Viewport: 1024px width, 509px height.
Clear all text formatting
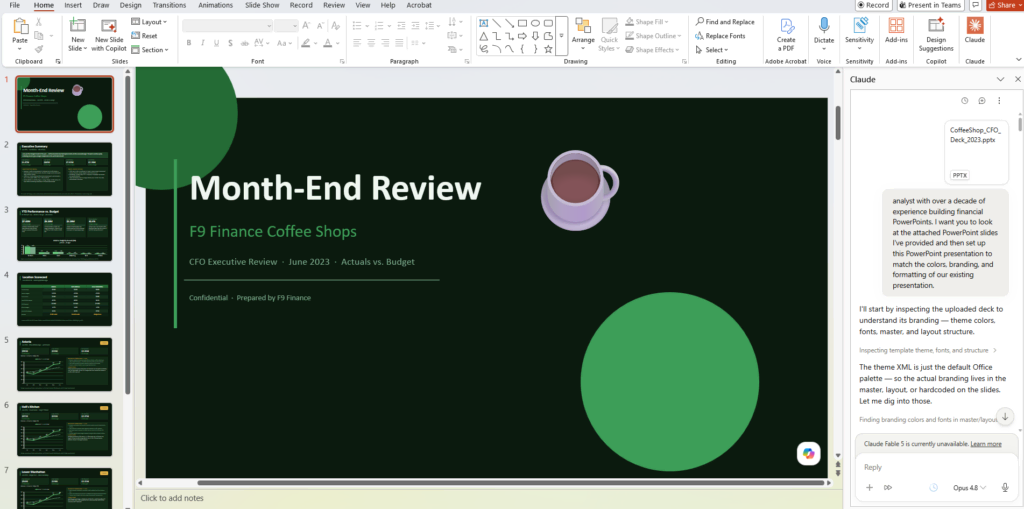pyautogui.click(x=336, y=25)
